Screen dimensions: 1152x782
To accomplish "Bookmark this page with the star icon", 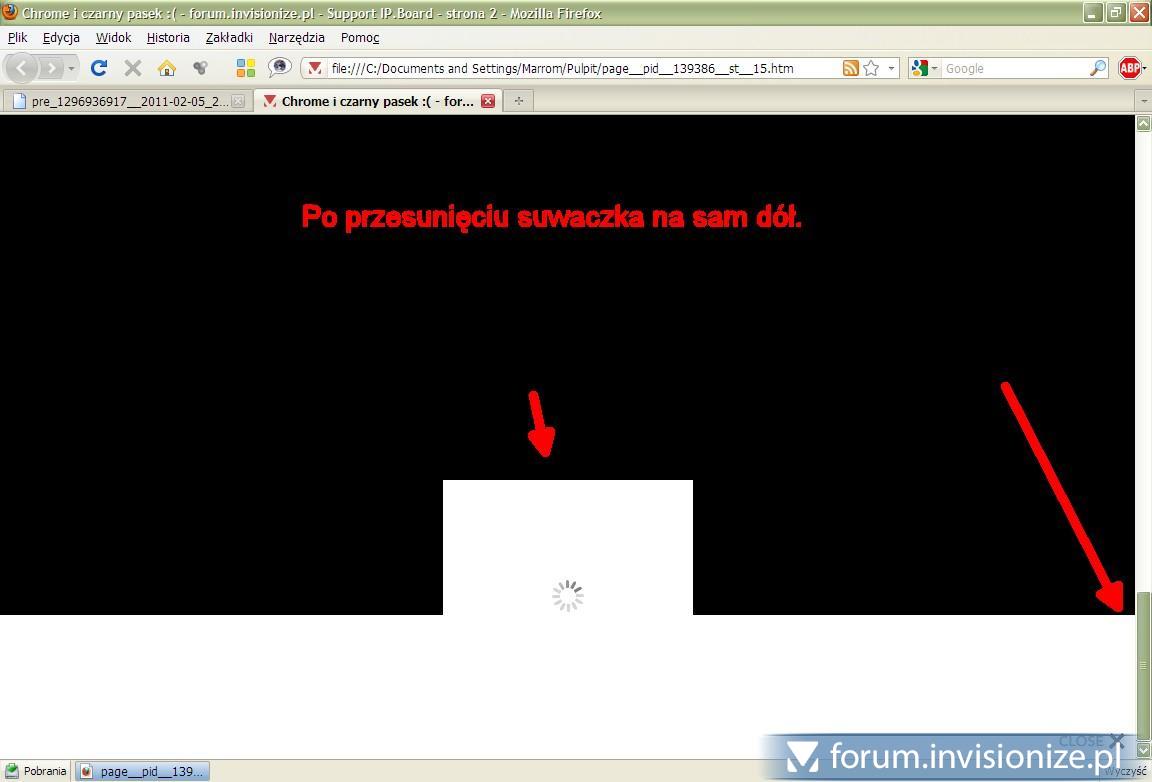I will tap(871, 68).
